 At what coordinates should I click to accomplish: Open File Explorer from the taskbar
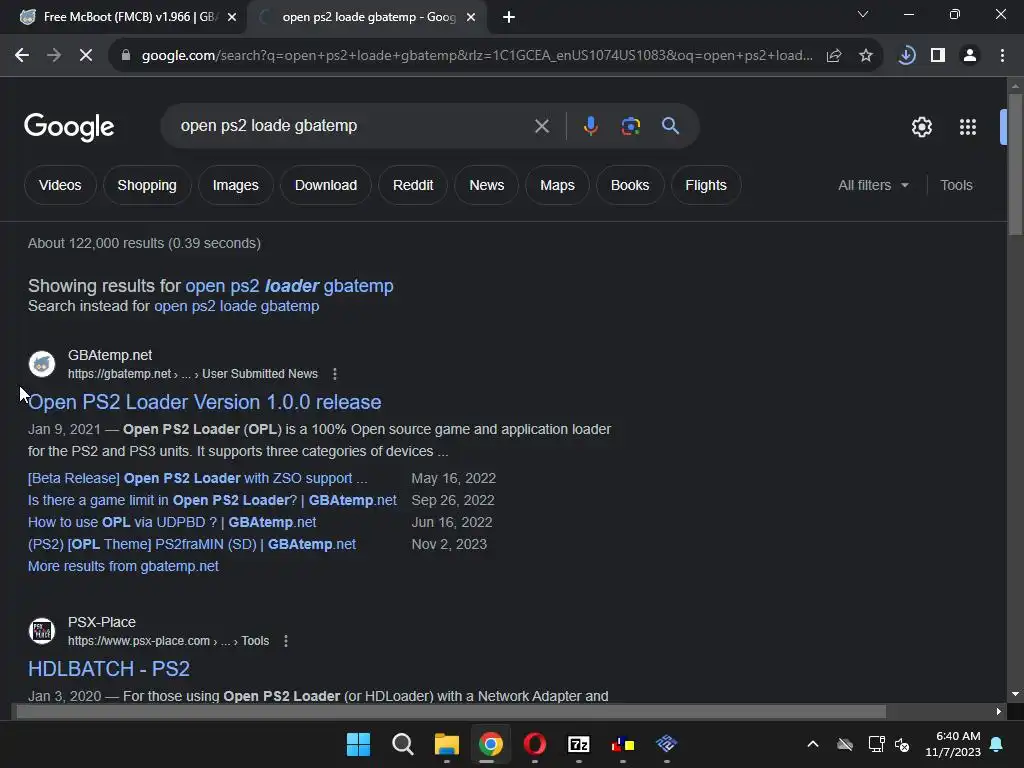[447, 744]
